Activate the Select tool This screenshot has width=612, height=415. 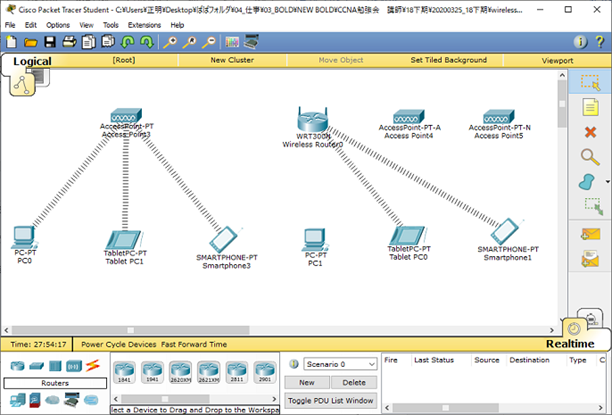[x=590, y=82]
